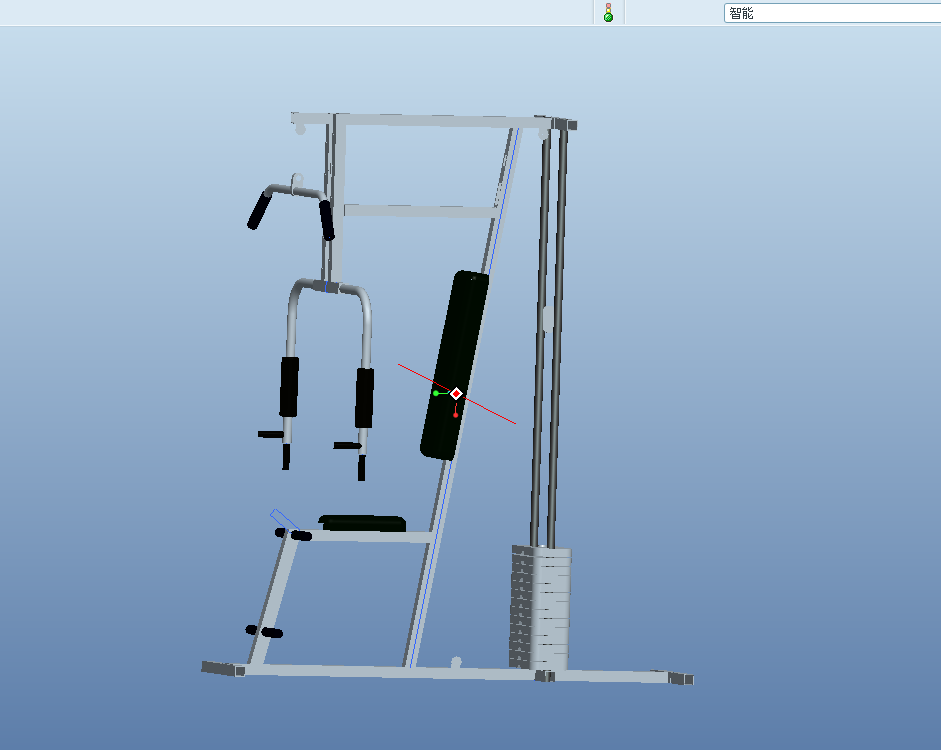Select the black seat cushion

pos(362,523)
